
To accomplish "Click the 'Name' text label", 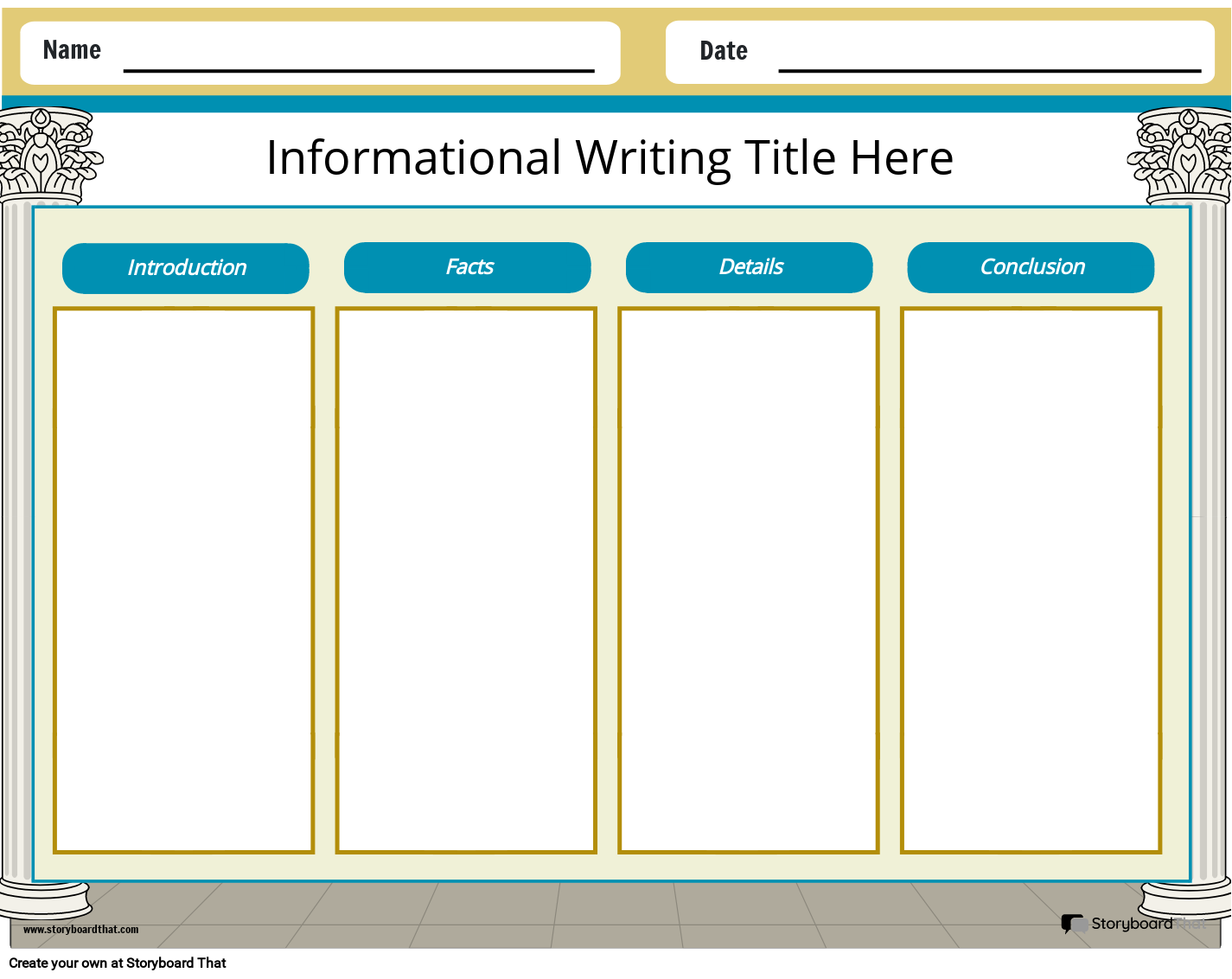I will (72, 50).
